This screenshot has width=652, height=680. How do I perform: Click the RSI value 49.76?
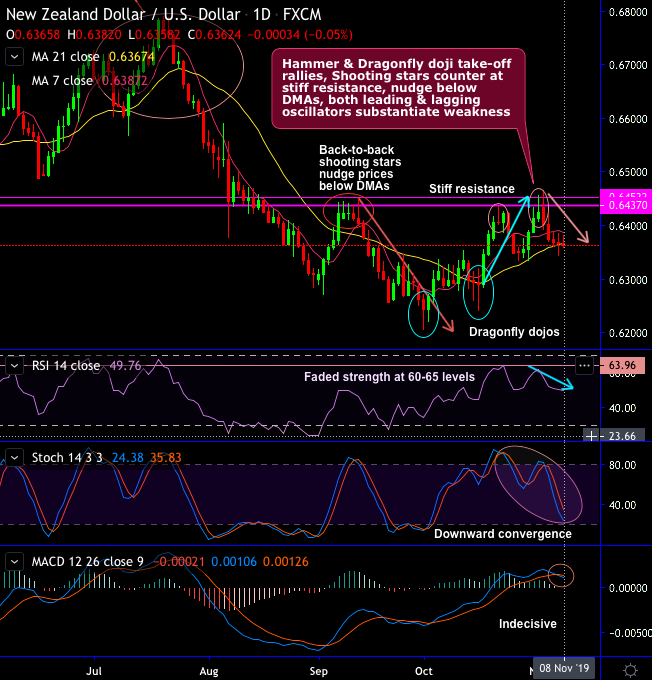[125, 366]
